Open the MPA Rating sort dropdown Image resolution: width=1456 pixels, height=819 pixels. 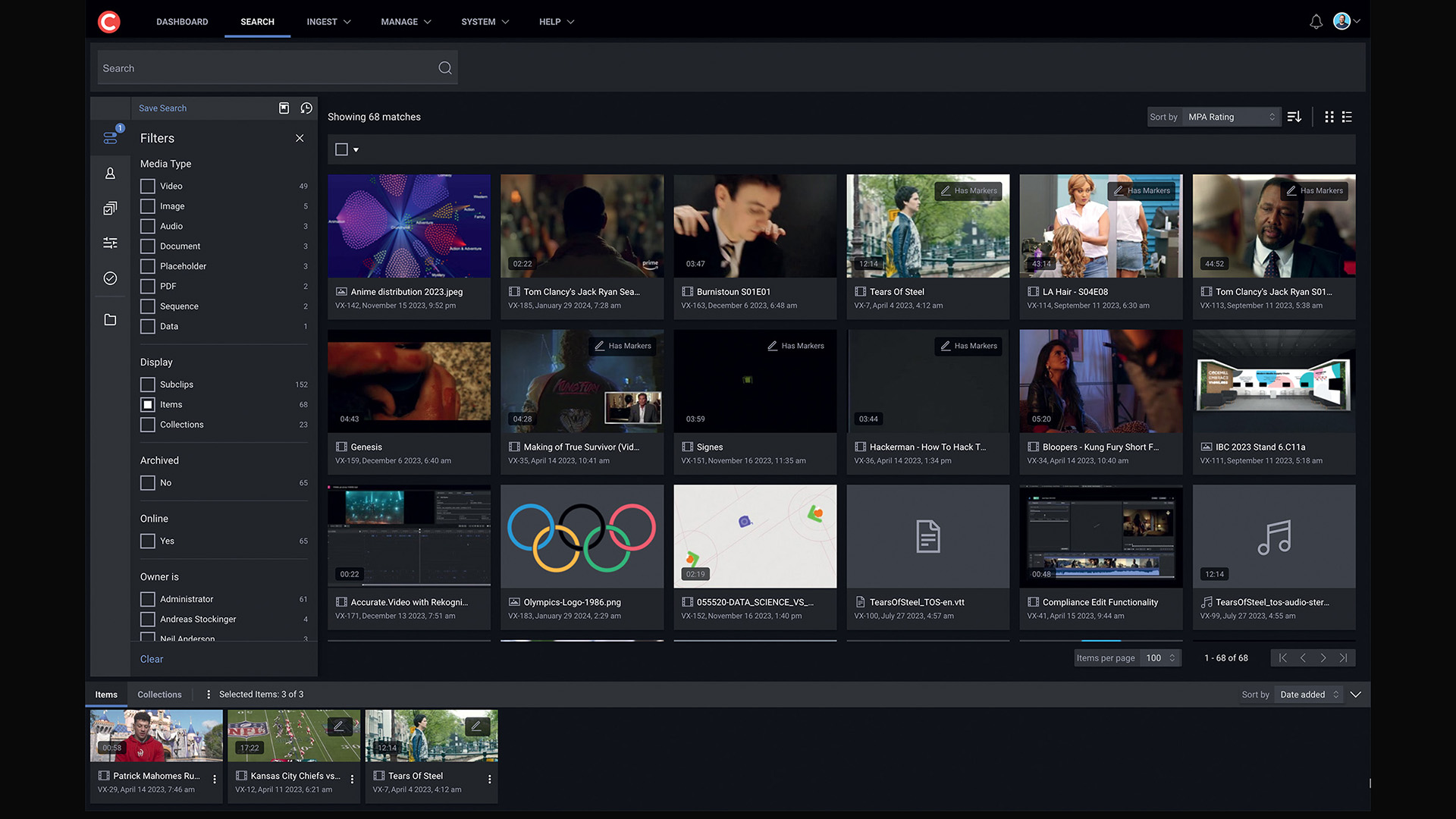coord(1231,117)
